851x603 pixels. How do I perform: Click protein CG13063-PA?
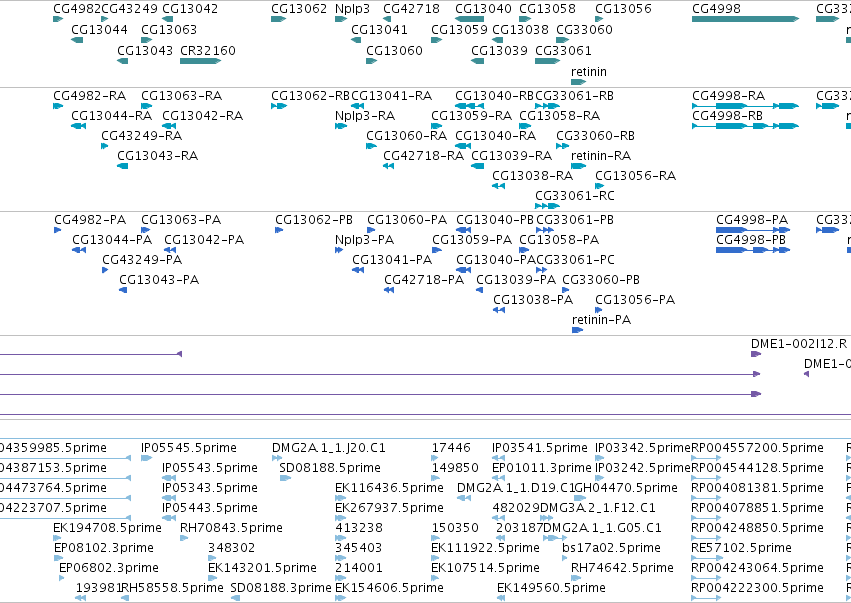click(181, 220)
